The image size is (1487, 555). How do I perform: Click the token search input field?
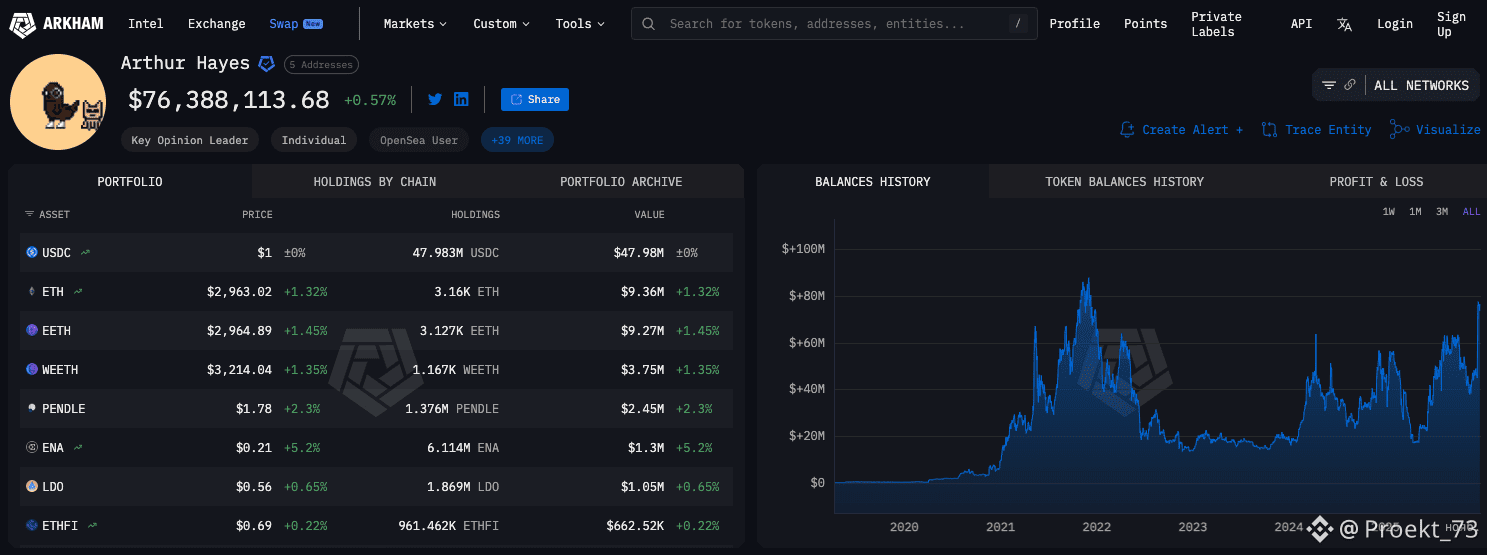[830, 24]
